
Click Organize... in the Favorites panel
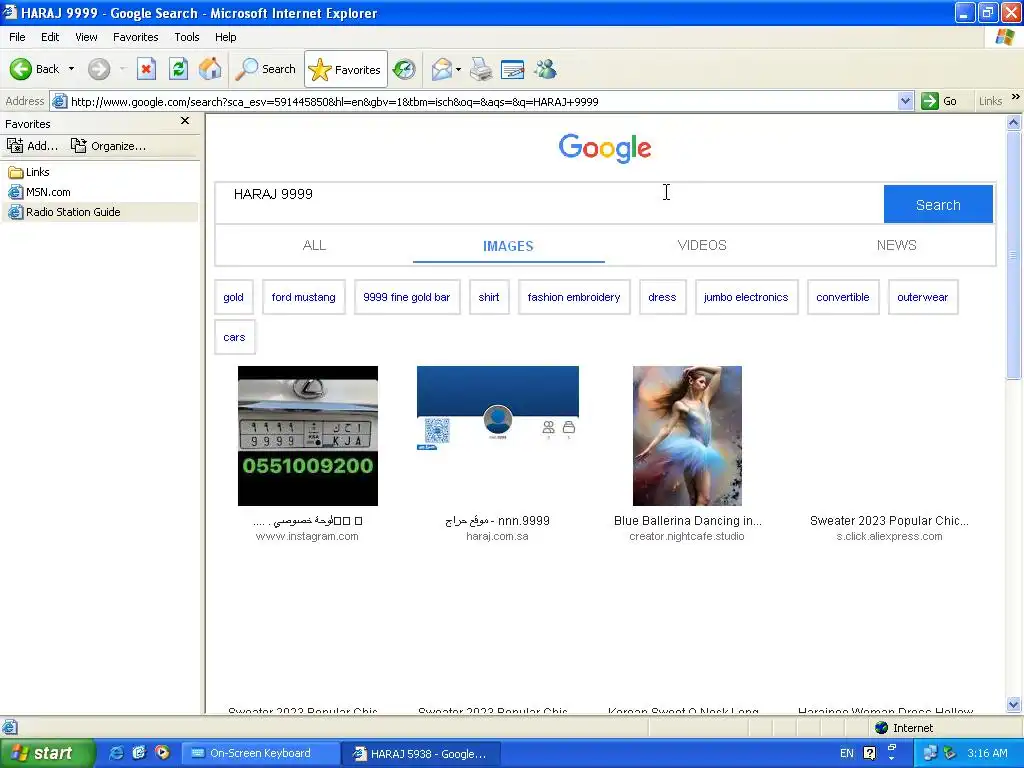tap(108, 146)
